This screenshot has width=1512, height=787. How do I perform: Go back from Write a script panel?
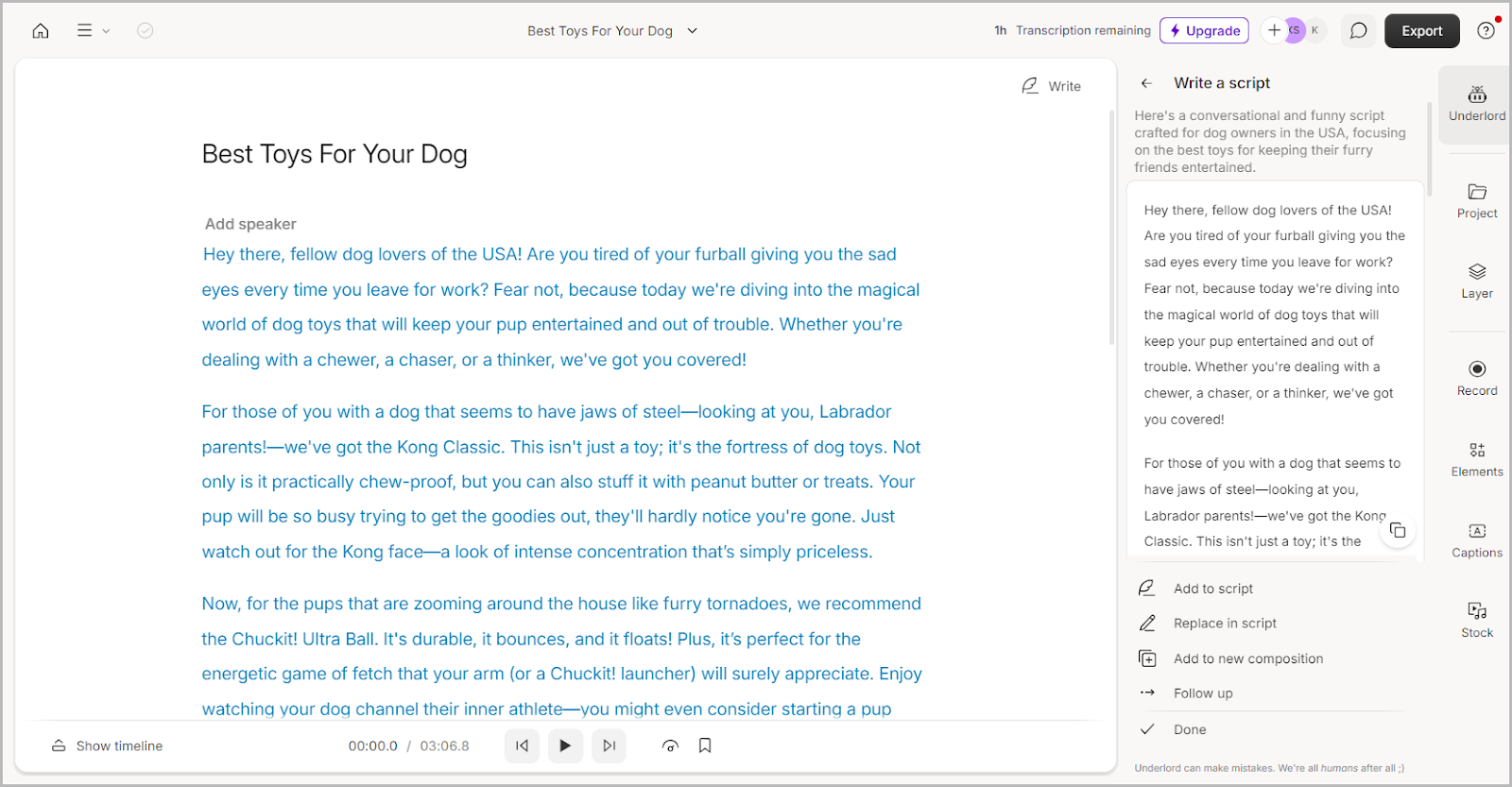coord(1146,83)
